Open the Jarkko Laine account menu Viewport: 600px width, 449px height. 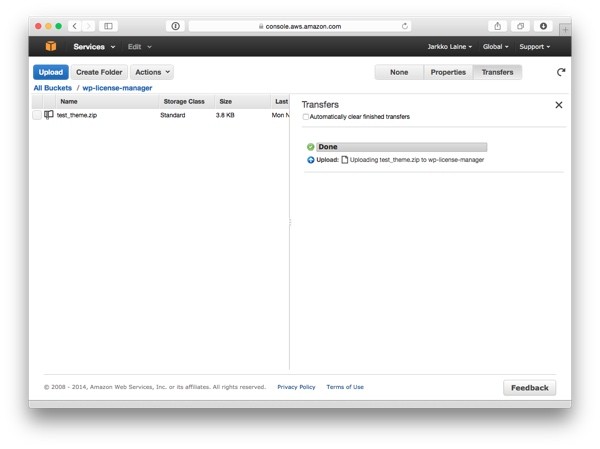pos(450,47)
